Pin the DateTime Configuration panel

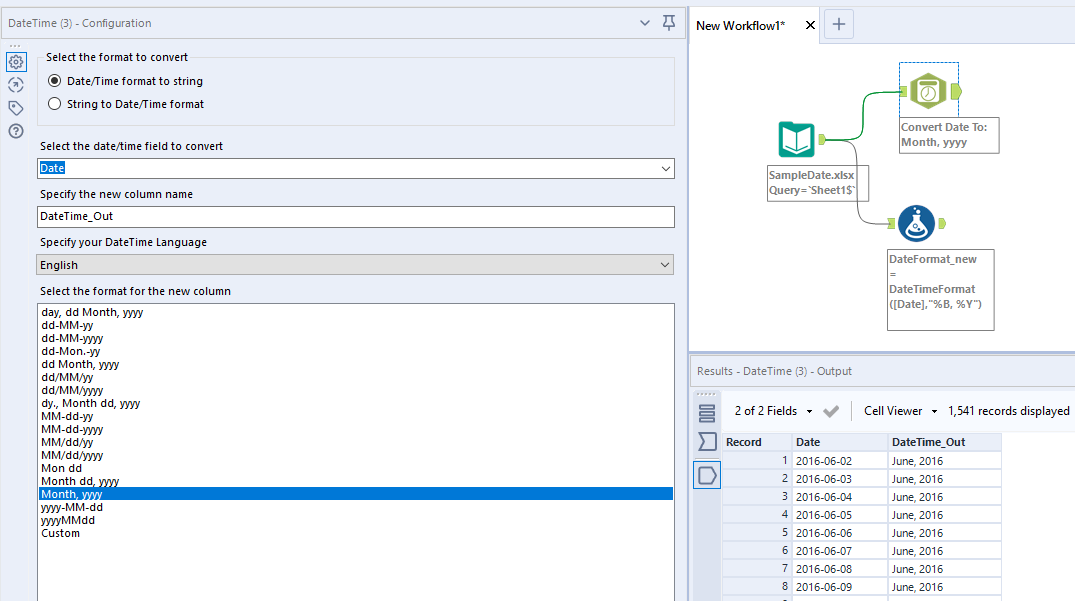pyautogui.click(x=668, y=22)
